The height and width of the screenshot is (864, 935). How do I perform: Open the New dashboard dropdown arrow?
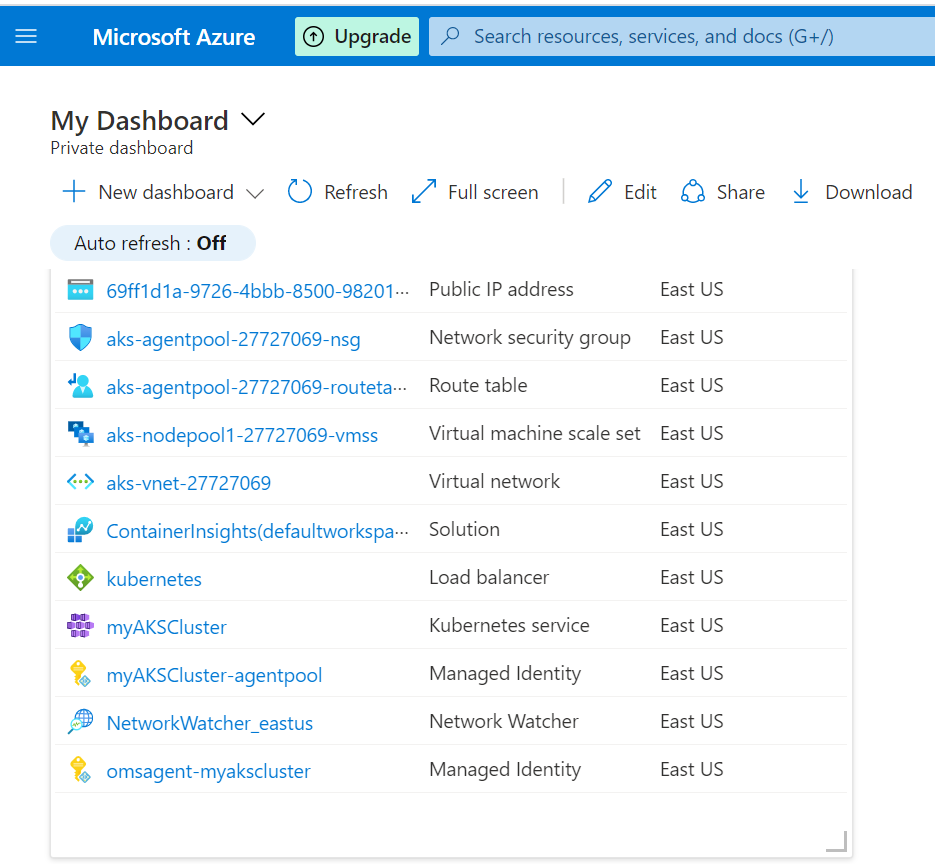click(255, 193)
